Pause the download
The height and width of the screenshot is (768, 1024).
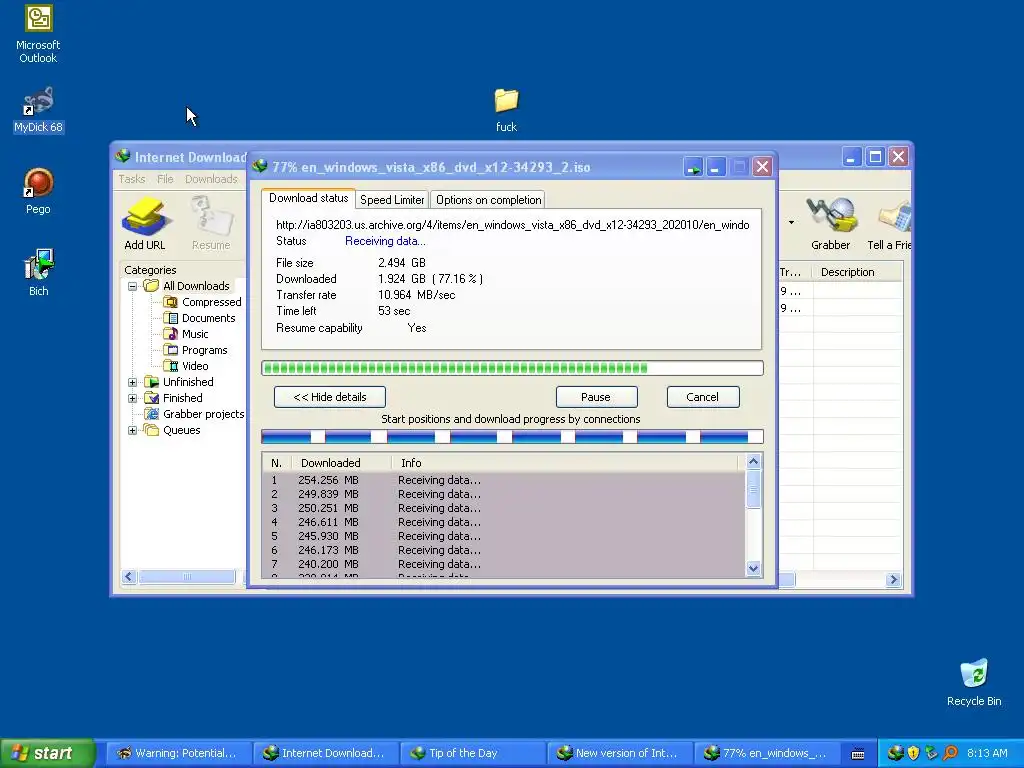596,397
